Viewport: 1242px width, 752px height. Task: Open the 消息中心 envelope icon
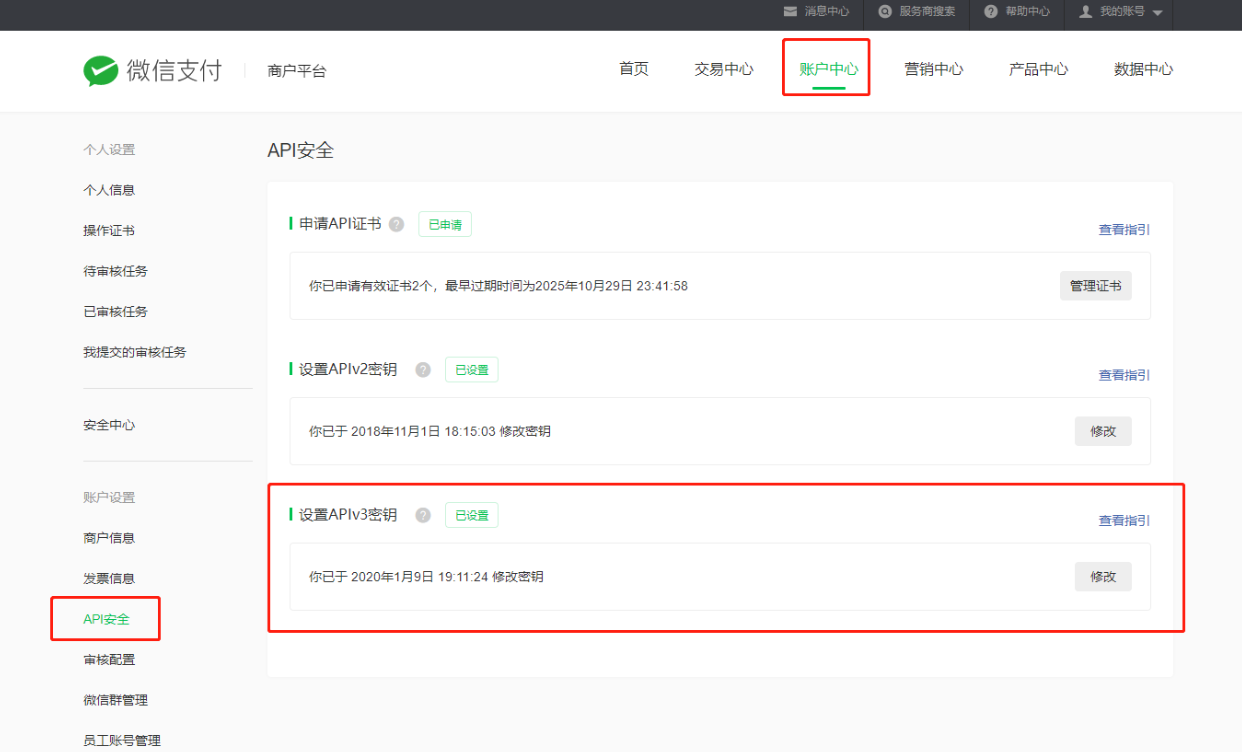[790, 12]
